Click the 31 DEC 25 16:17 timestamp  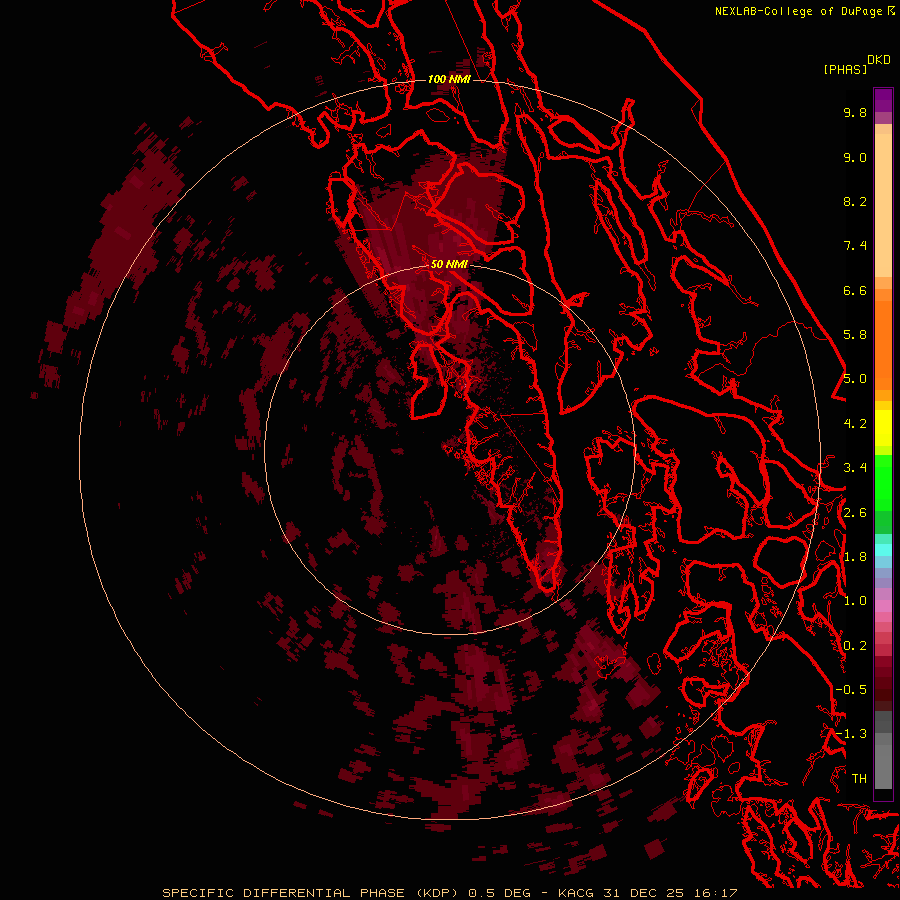(670, 893)
